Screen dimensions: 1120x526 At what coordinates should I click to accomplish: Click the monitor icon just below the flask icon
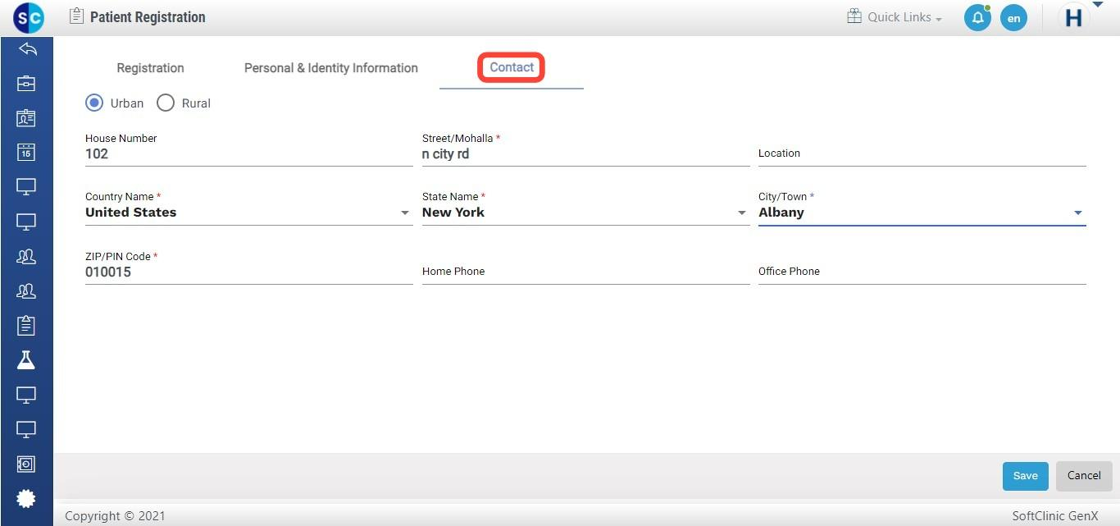pyautogui.click(x=26, y=394)
